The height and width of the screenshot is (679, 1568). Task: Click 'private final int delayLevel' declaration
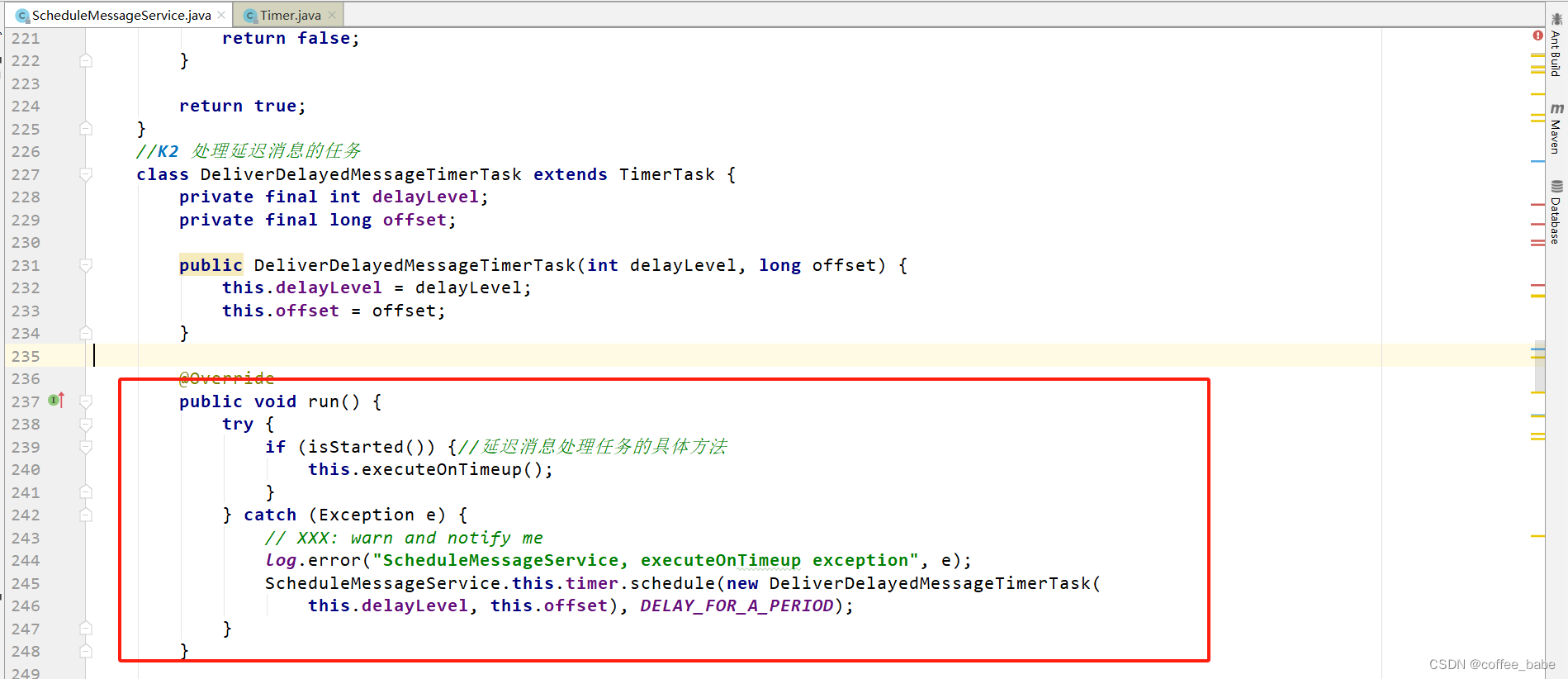[334, 197]
